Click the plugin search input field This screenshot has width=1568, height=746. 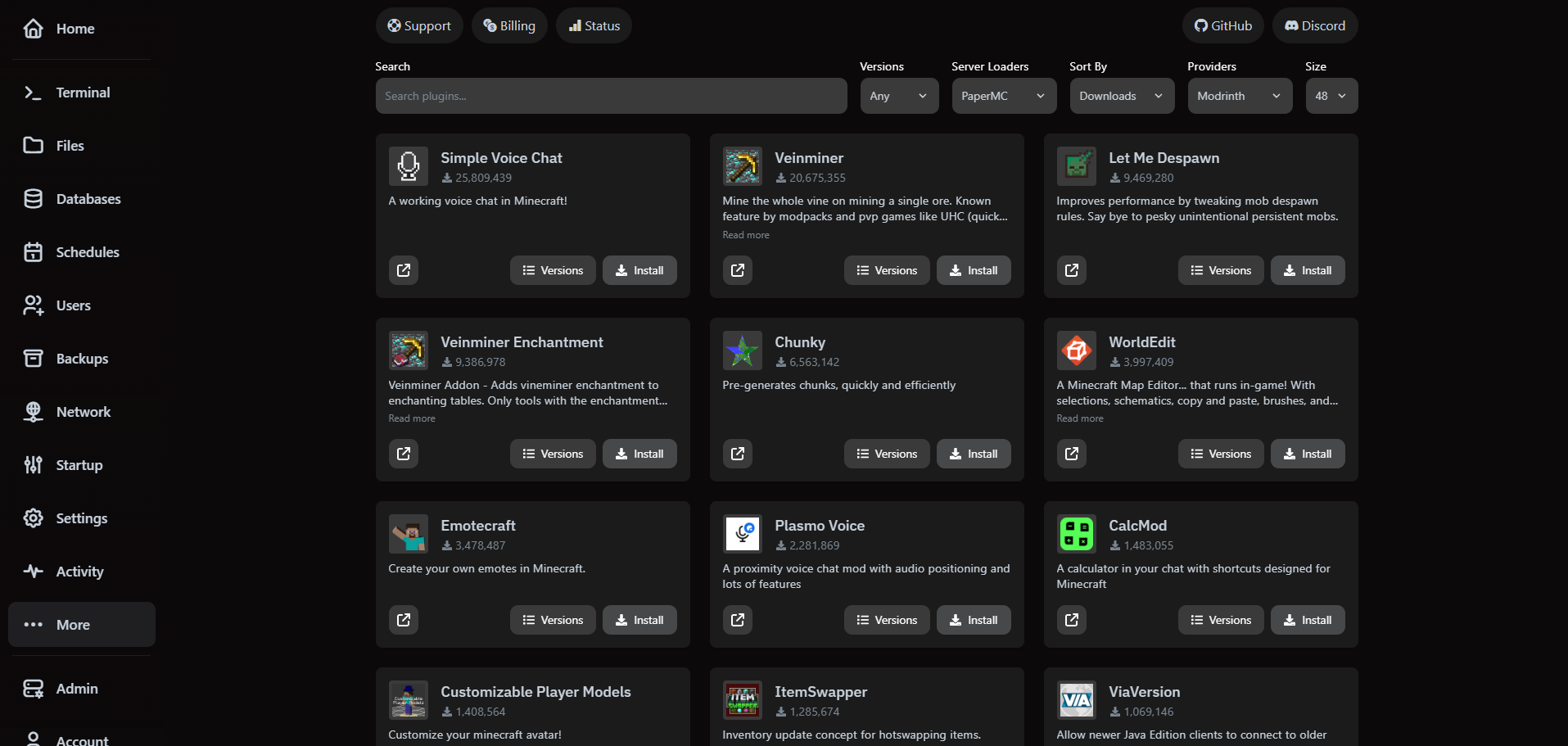click(x=611, y=96)
